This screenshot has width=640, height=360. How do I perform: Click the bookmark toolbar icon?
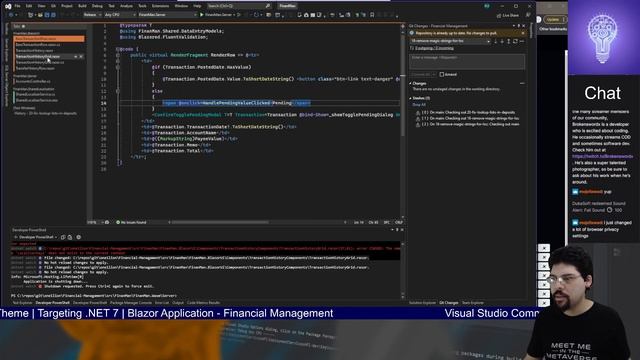click(x=372, y=15)
